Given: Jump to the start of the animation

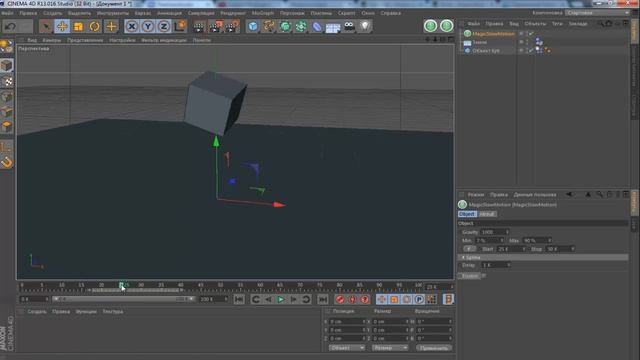Looking at the screenshot, I should click(x=239, y=300).
